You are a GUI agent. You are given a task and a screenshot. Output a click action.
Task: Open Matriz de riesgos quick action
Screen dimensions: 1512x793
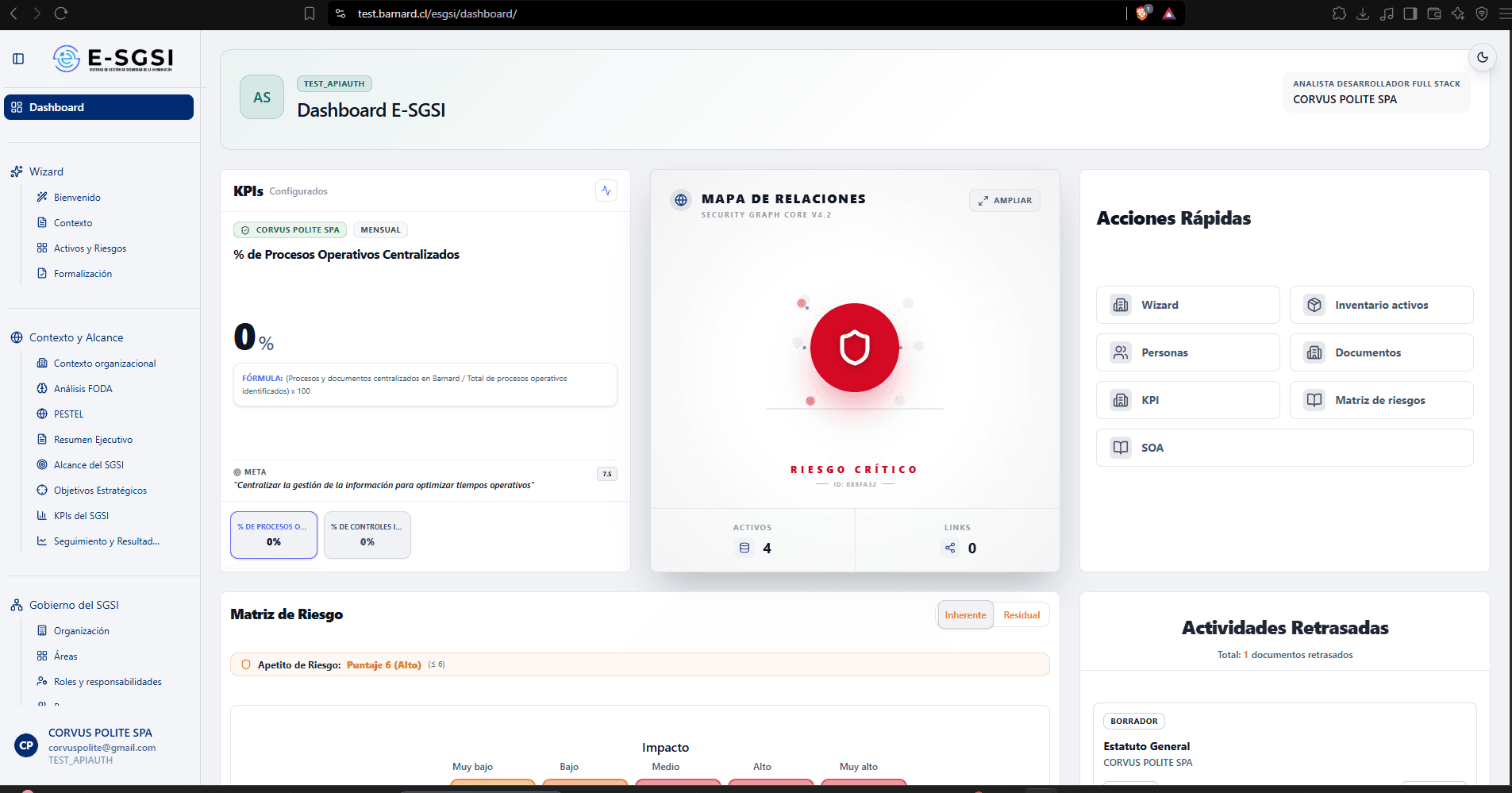click(x=1381, y=400)
